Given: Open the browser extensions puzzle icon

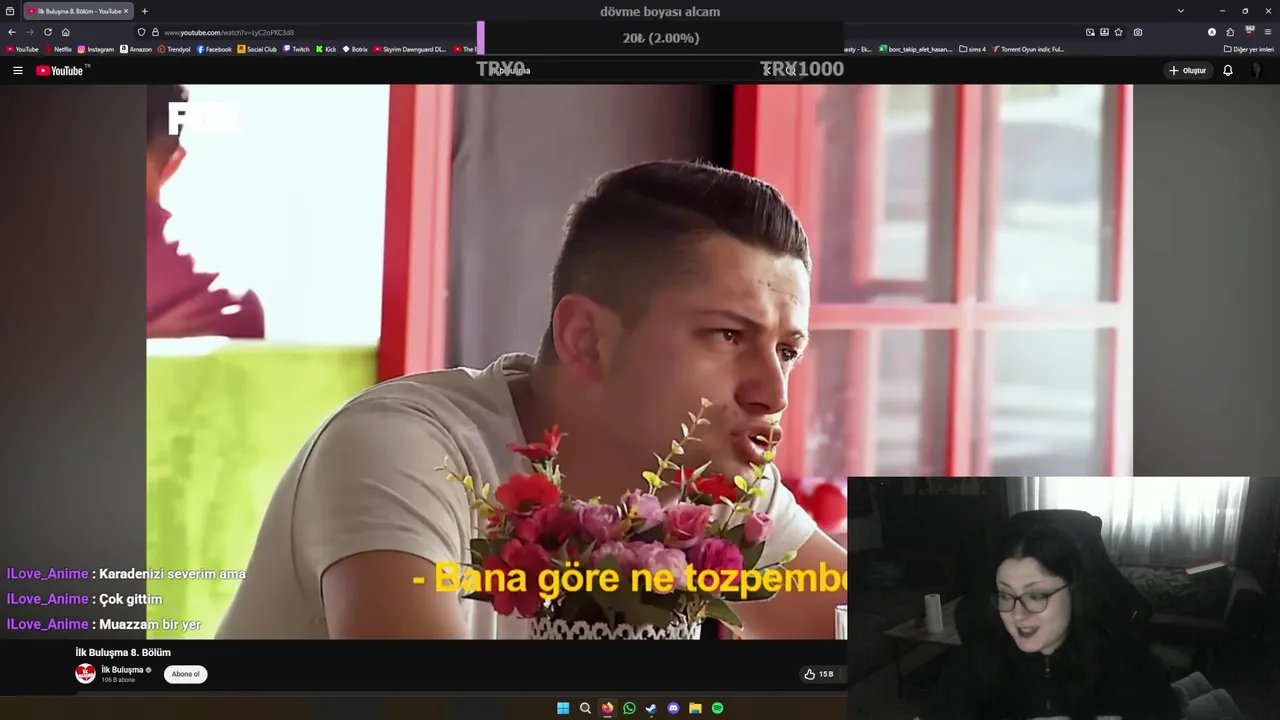Looking at the screenshot, I should pyautogui.click(x=1230, y=32).
